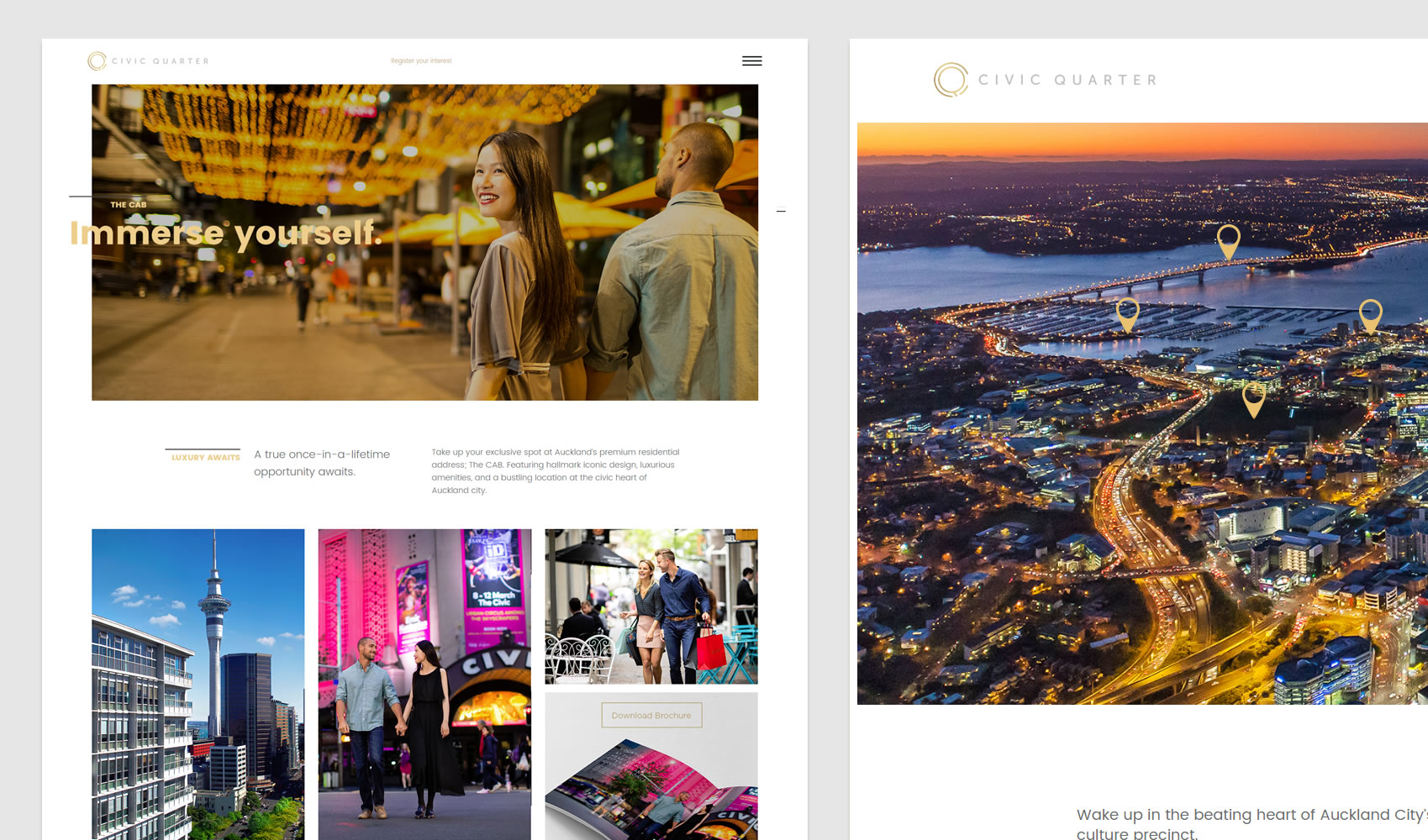The image size is (1428, 840).
Task: Select the map pin on the harbour bridge
Action: click(x=1228, y=242)
